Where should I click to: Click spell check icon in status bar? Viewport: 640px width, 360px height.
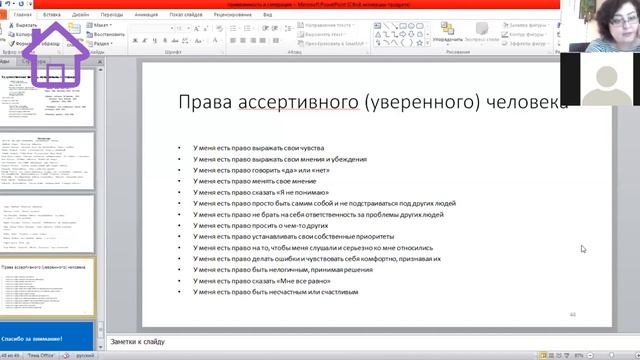click(66, 356)
